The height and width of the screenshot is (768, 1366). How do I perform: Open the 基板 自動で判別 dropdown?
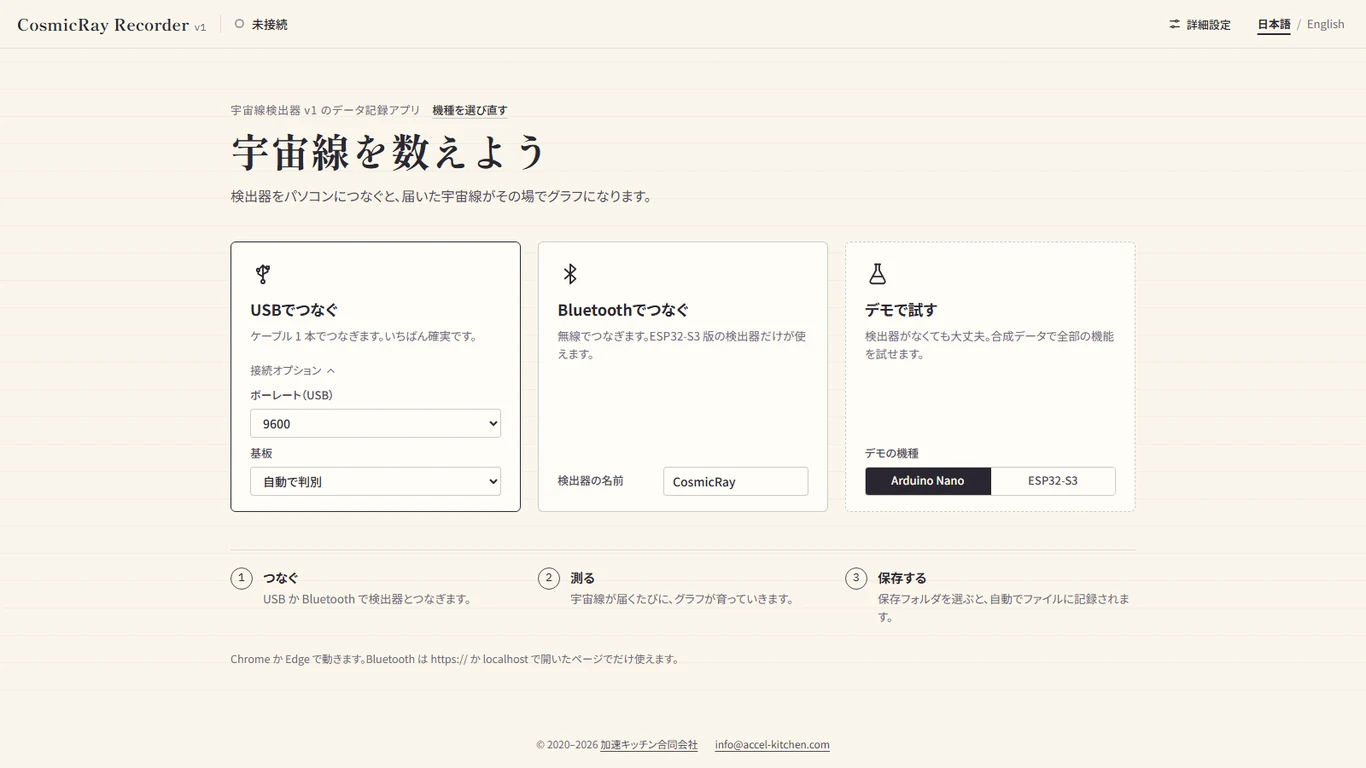coord(375,481)
